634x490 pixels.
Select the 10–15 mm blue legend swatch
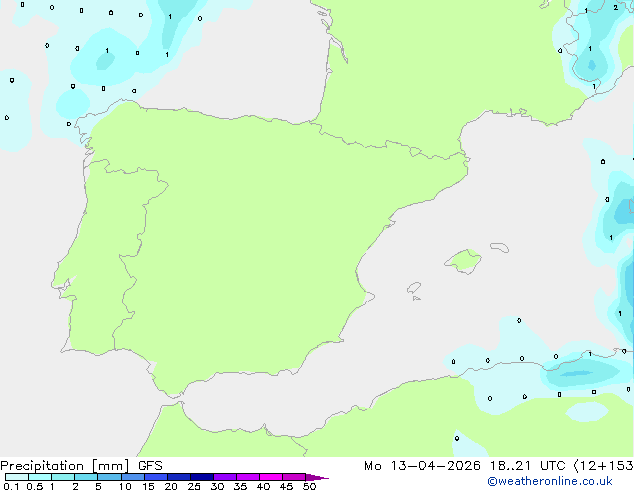(x=133, y=477)
